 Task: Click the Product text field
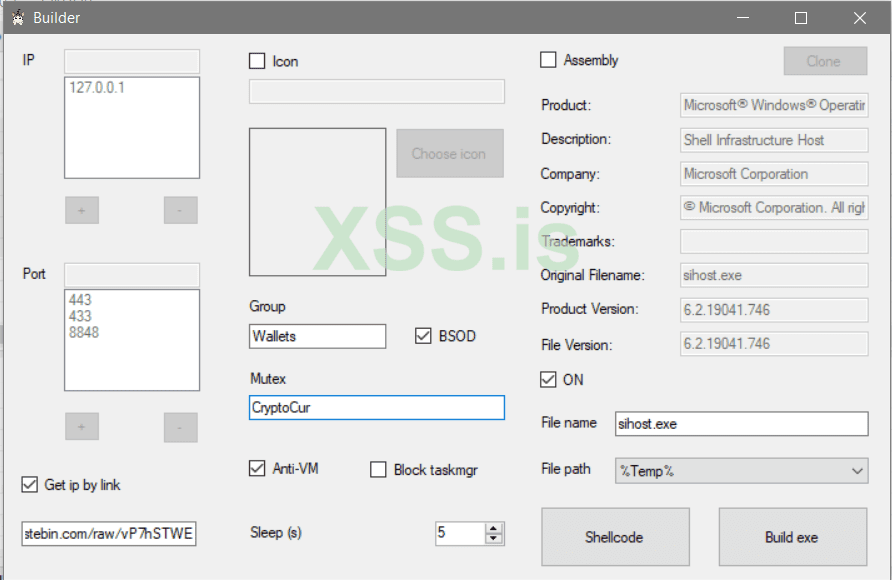click(x=774, y=105)
